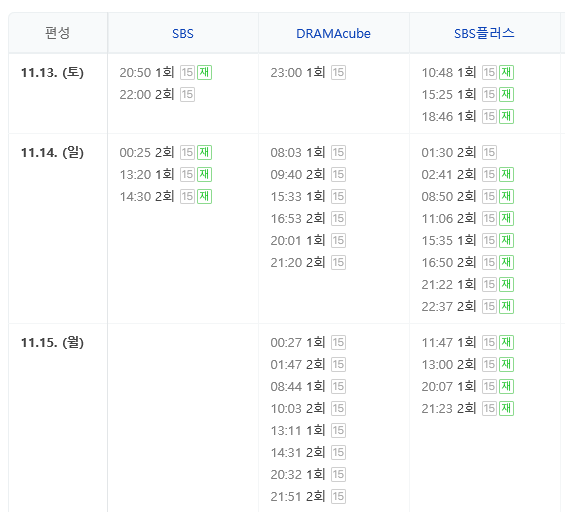Click DRAMAcube 20:01 1회 entry
The width and height of the screenshot is (565, 512).
pos(308,240)
